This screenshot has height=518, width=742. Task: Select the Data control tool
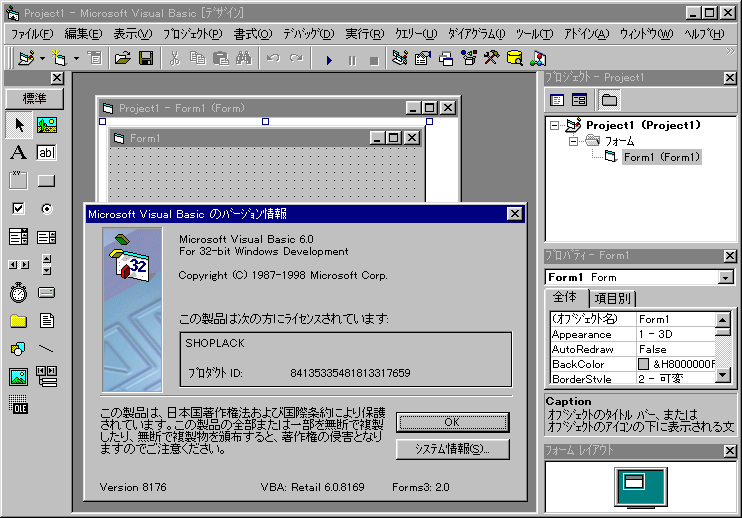47,377
